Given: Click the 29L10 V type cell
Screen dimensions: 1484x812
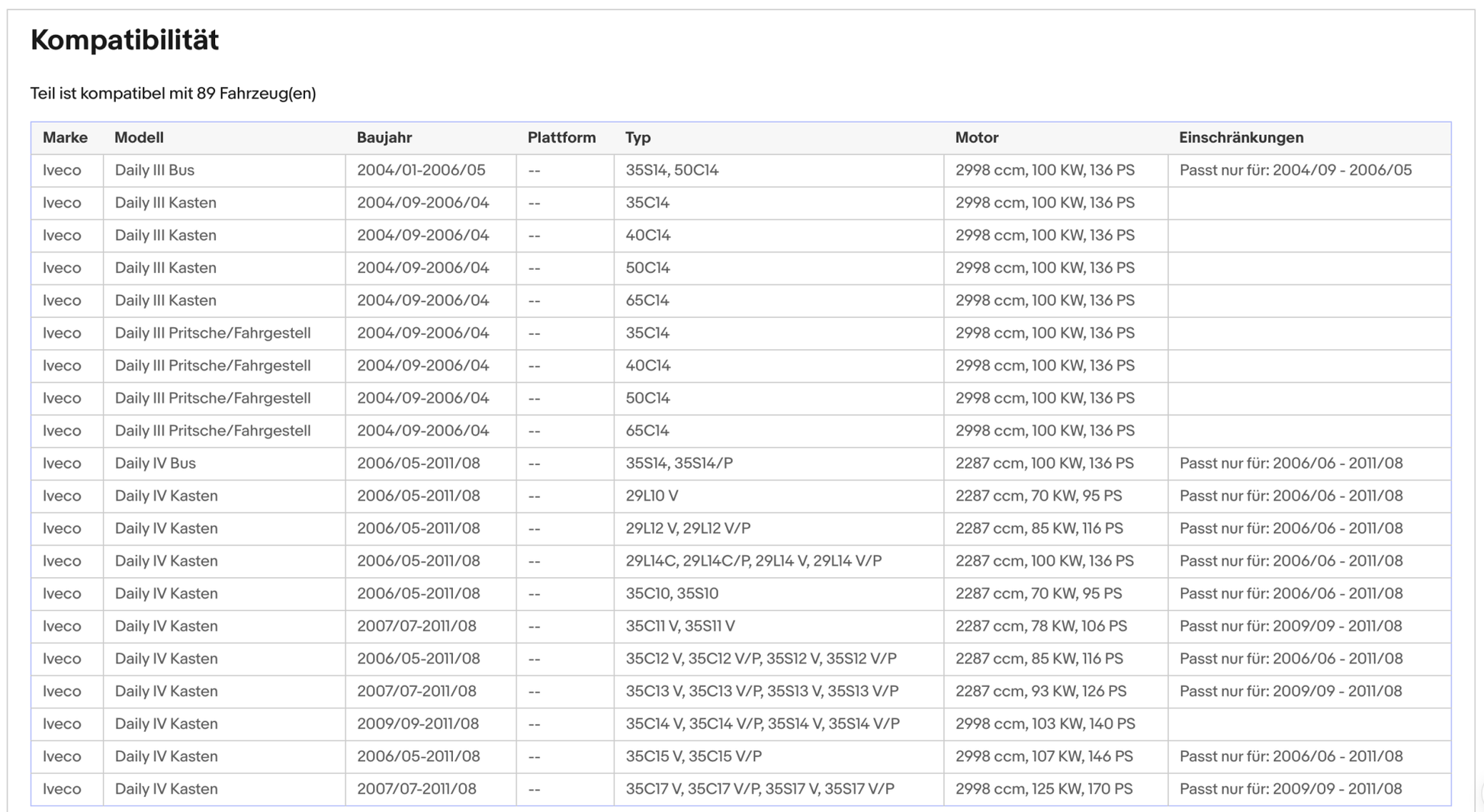Looking at the screenshot, I should 779,496.
